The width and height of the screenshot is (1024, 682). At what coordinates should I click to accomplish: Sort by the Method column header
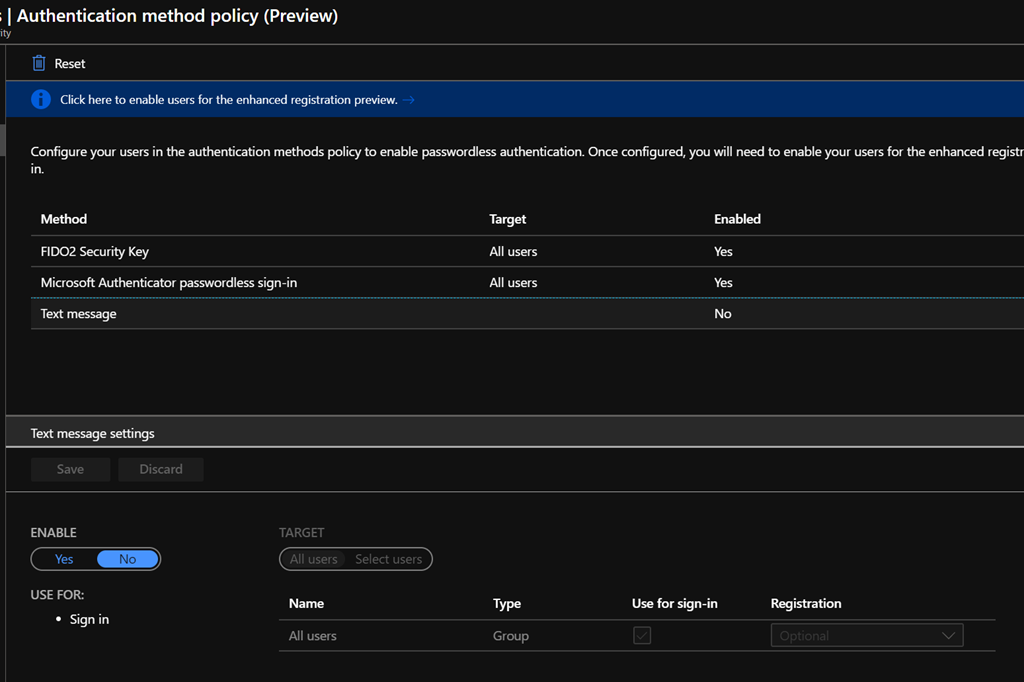point(64,219)
